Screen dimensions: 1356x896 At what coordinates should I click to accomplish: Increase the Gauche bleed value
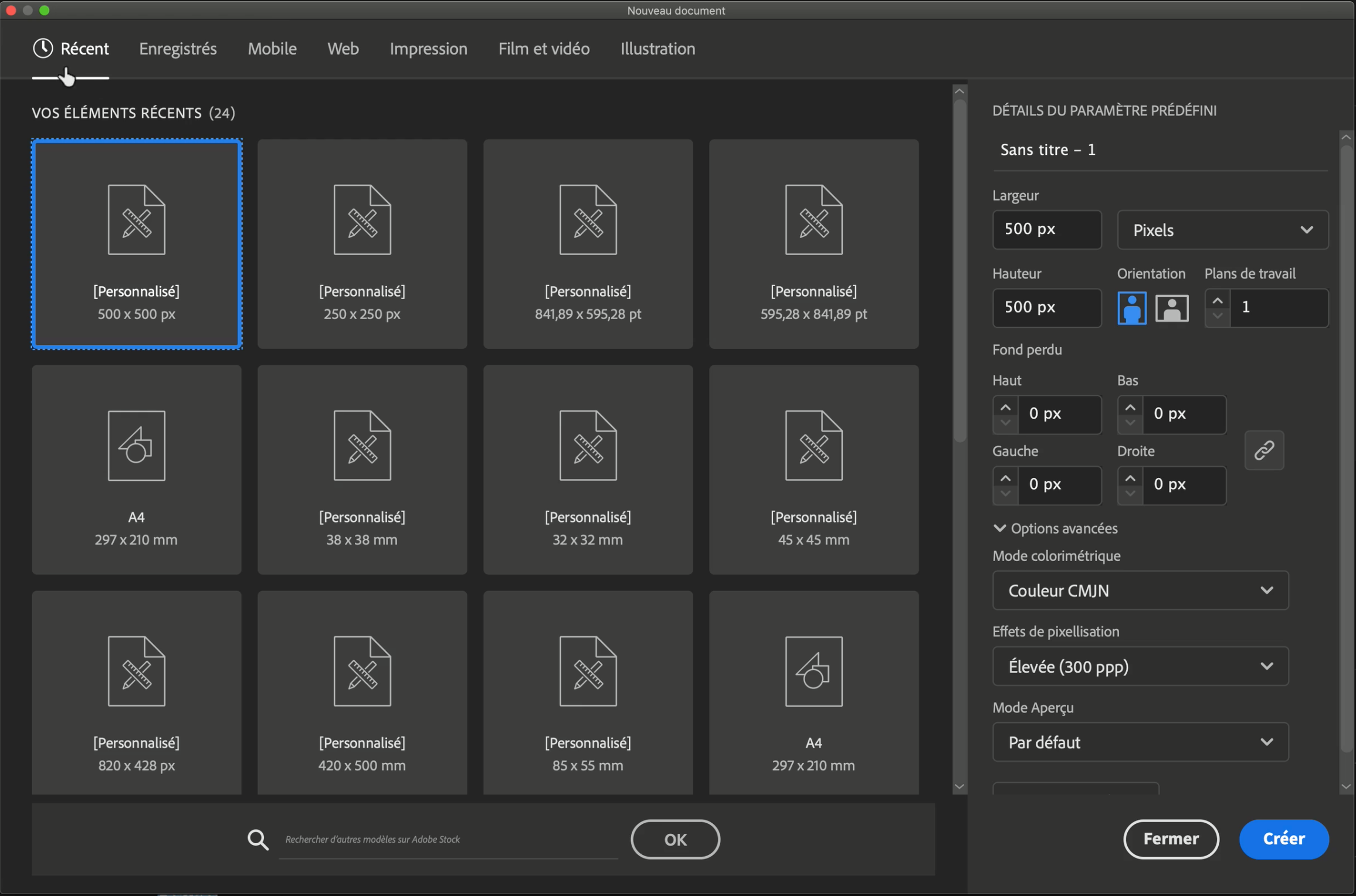[1005, 478]
